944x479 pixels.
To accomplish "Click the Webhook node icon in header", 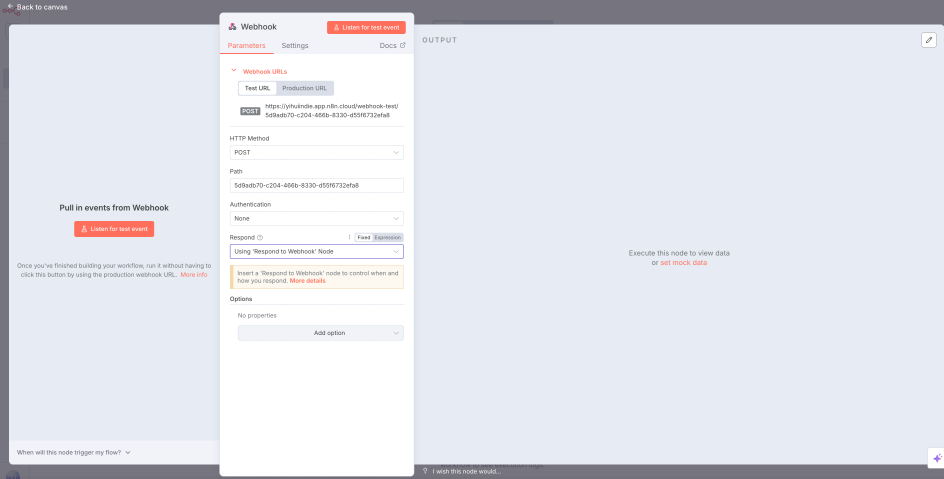I will click(233, 27).
